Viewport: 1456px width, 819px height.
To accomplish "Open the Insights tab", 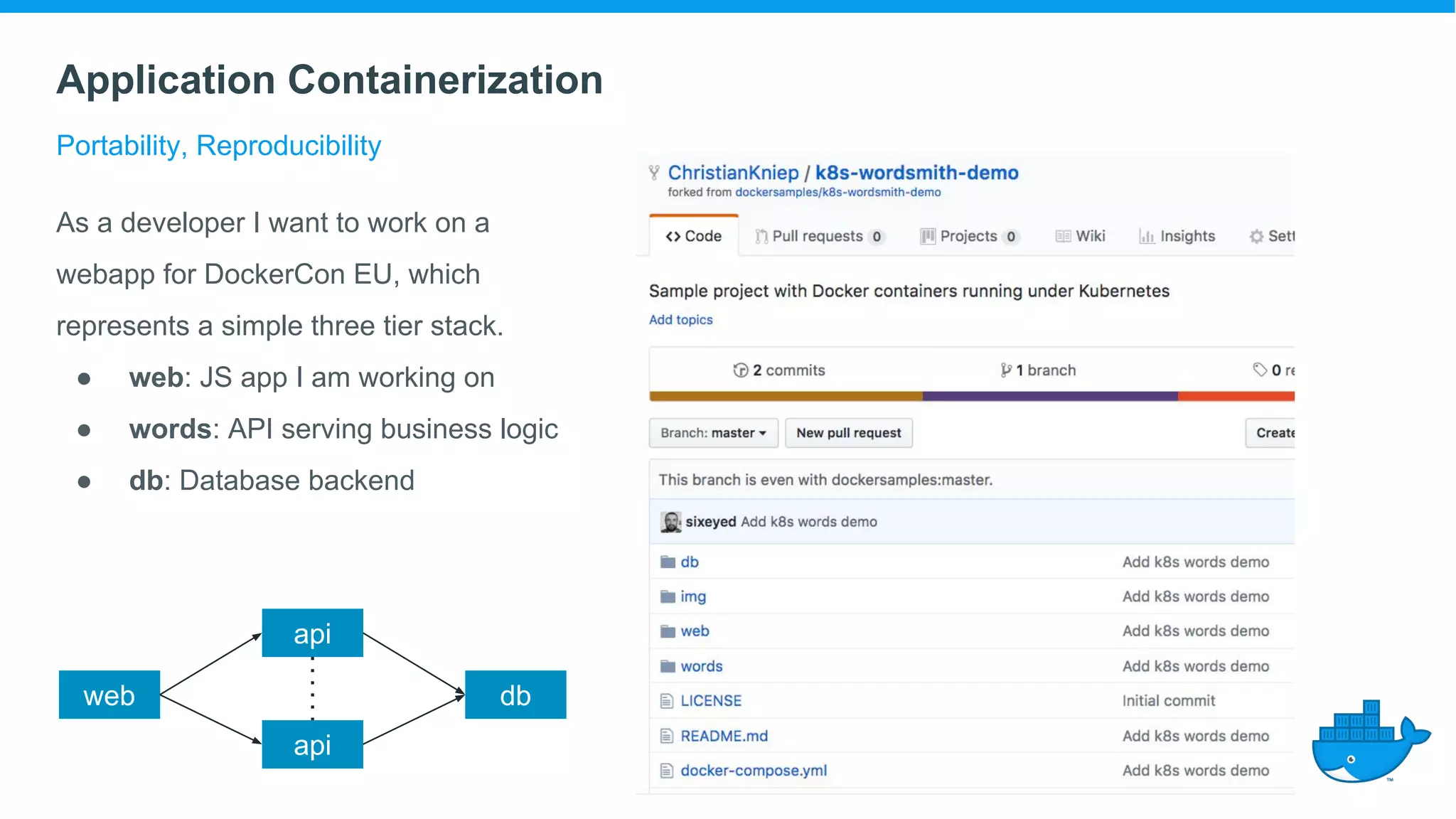I will tap(1177, 236).
